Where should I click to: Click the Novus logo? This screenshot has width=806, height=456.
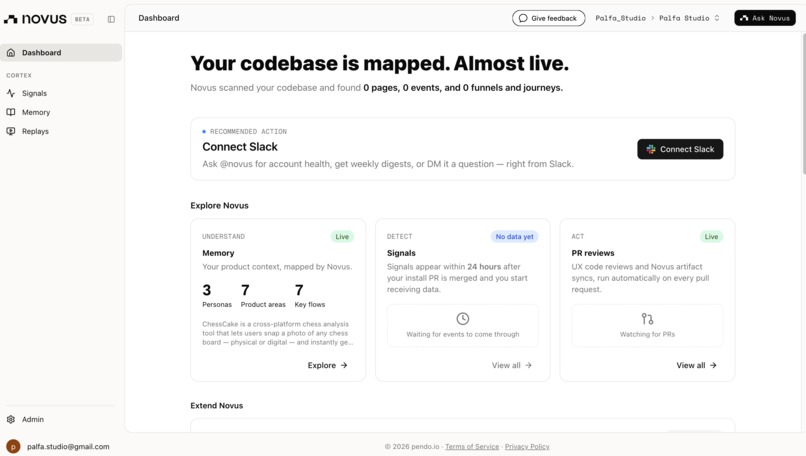[35, 19]
